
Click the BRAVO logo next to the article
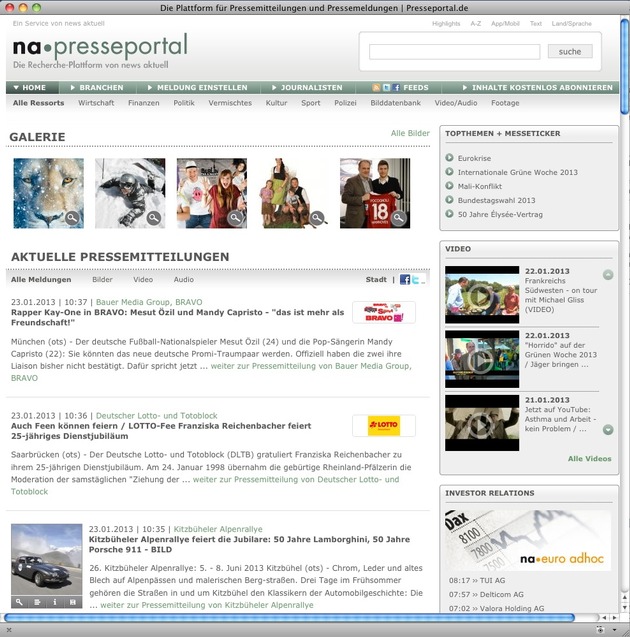383,313
